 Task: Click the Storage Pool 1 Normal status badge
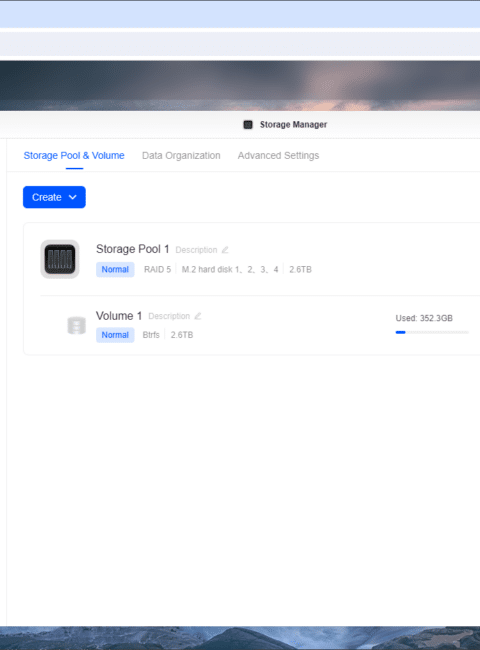(115, 269)
